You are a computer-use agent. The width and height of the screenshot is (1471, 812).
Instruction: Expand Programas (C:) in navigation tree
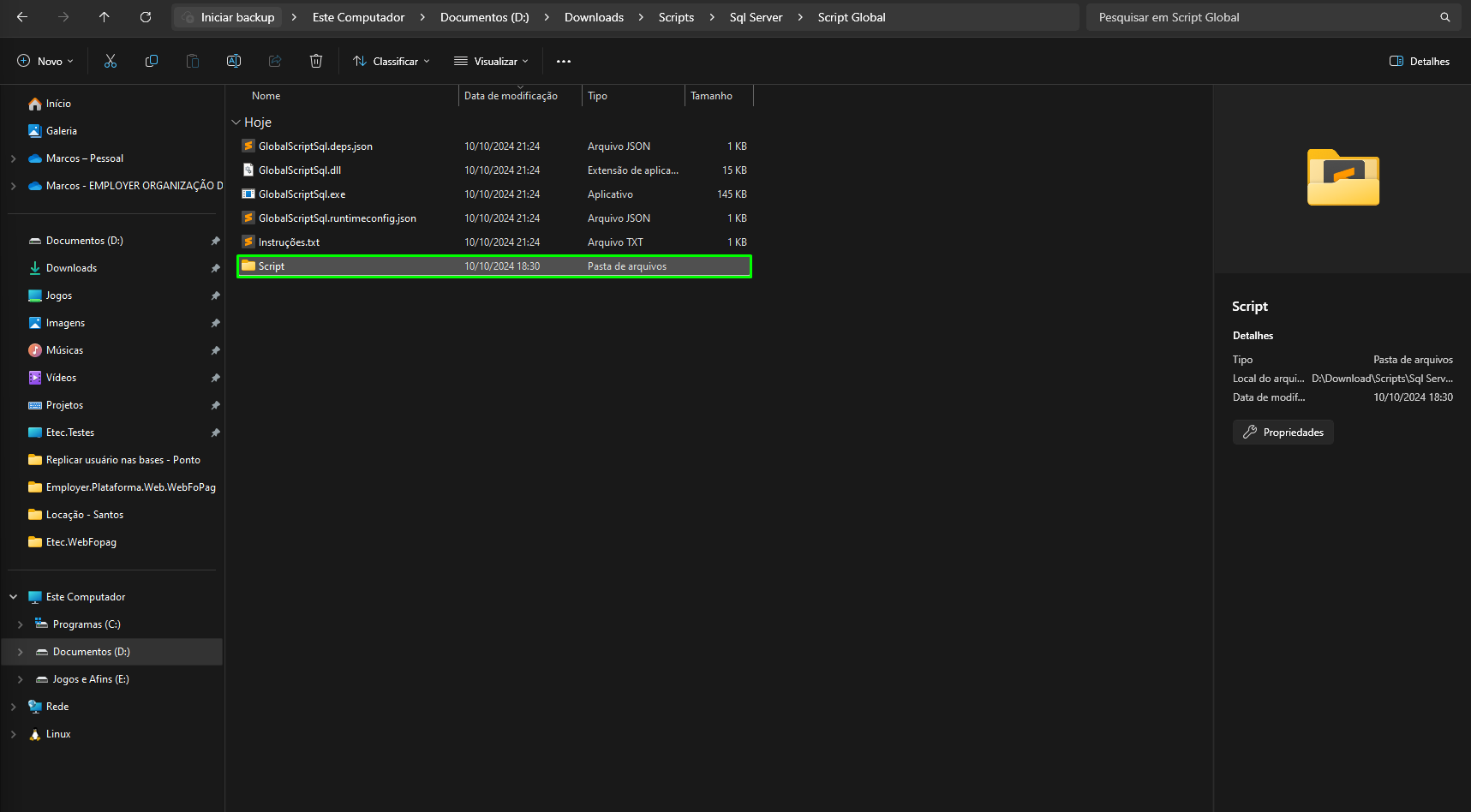tap(20, 624)
